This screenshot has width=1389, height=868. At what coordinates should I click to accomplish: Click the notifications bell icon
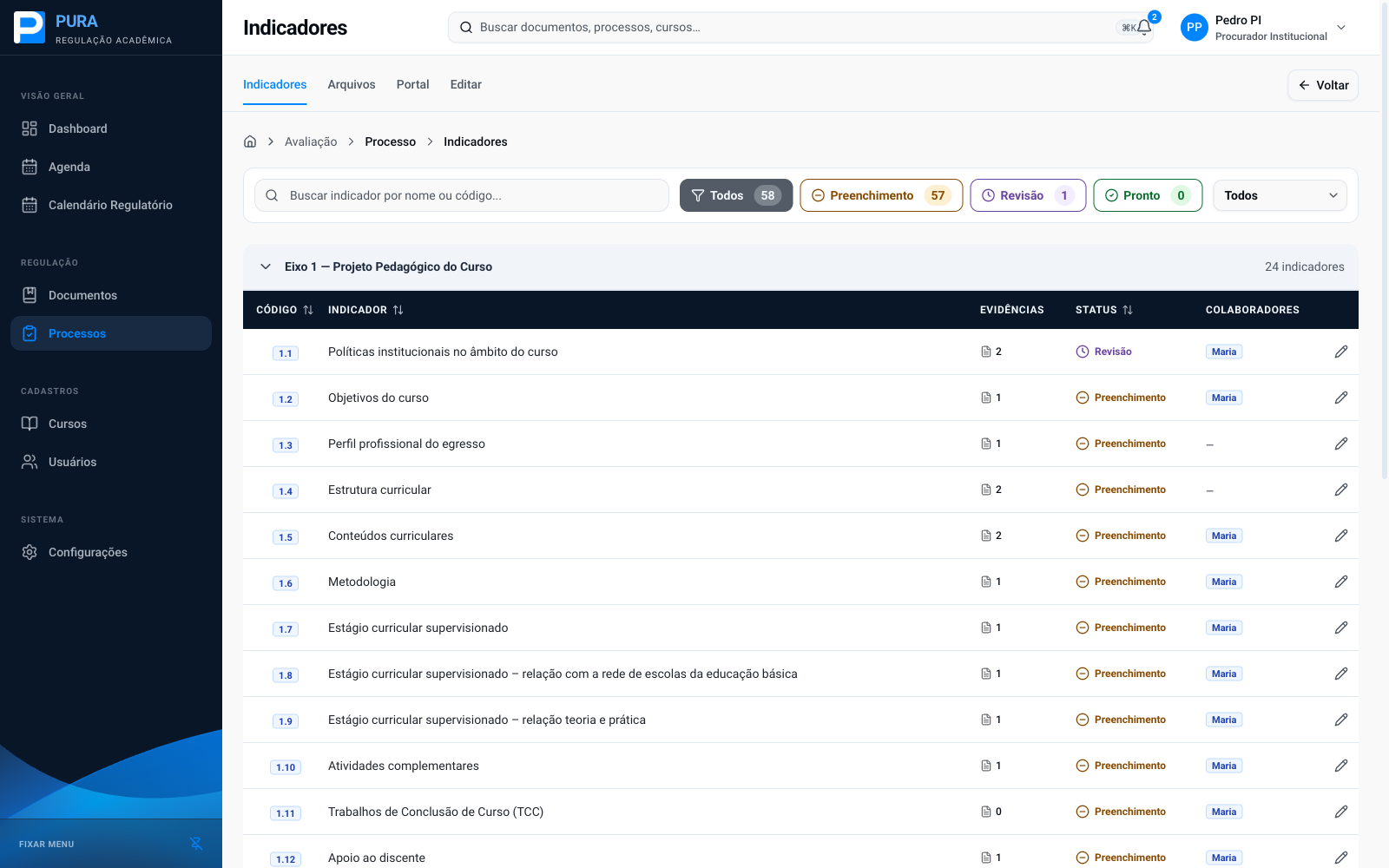(x=1144, y=27)
